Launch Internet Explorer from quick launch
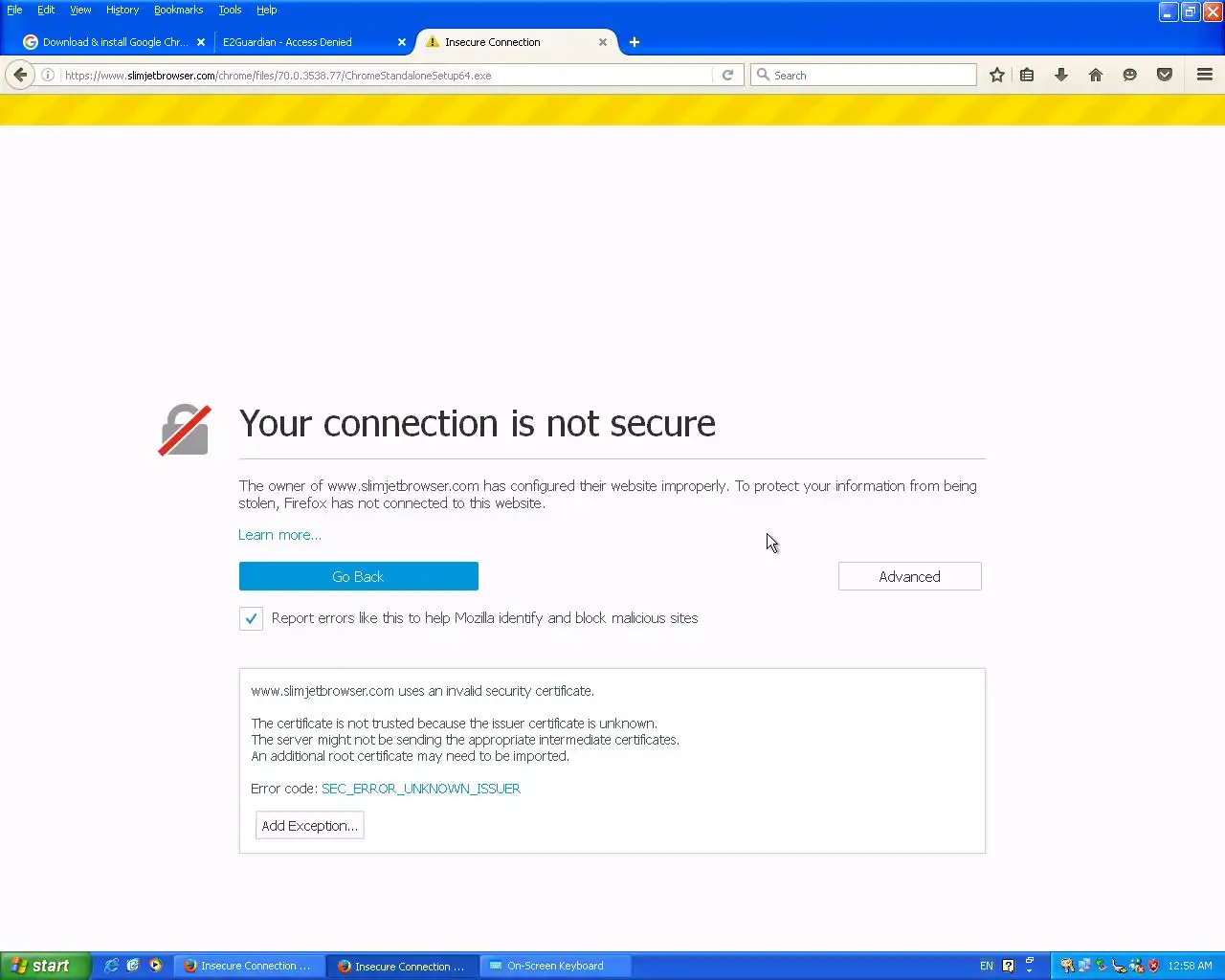The height and width of the screenshot is (980, 1225). pos(111,966)
